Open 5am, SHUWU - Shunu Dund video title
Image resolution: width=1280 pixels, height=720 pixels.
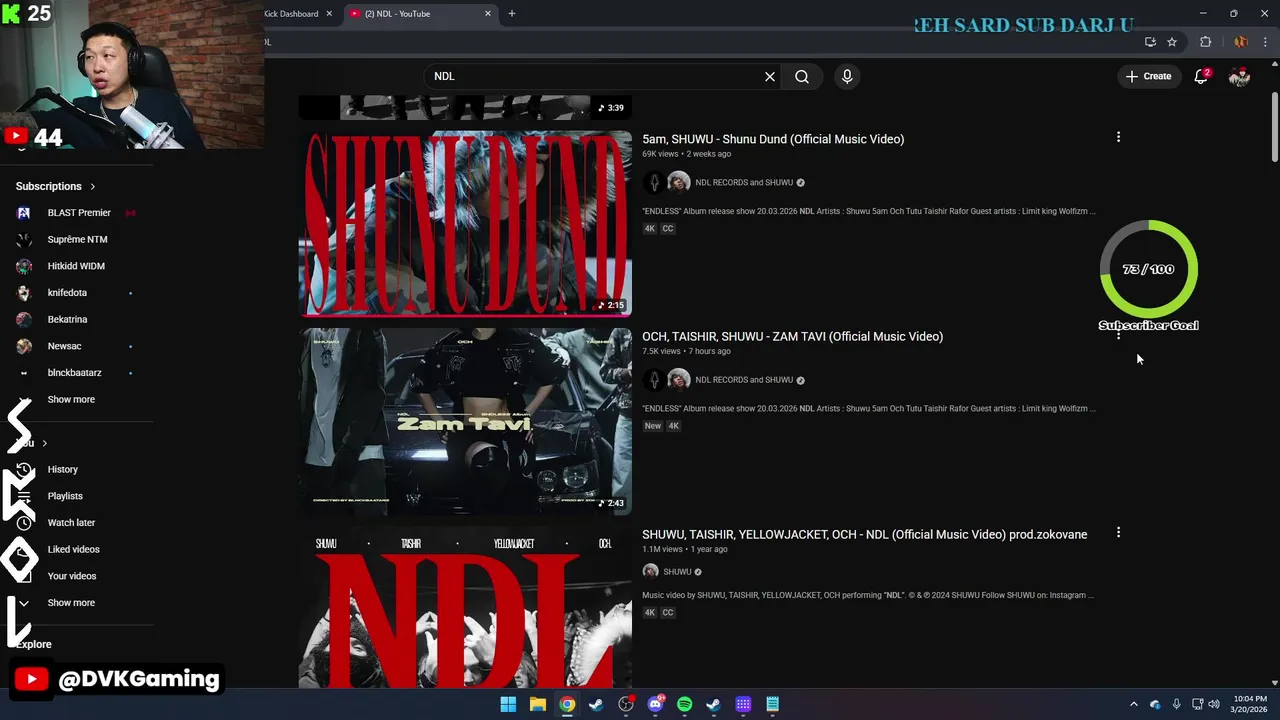coord(773,139)
